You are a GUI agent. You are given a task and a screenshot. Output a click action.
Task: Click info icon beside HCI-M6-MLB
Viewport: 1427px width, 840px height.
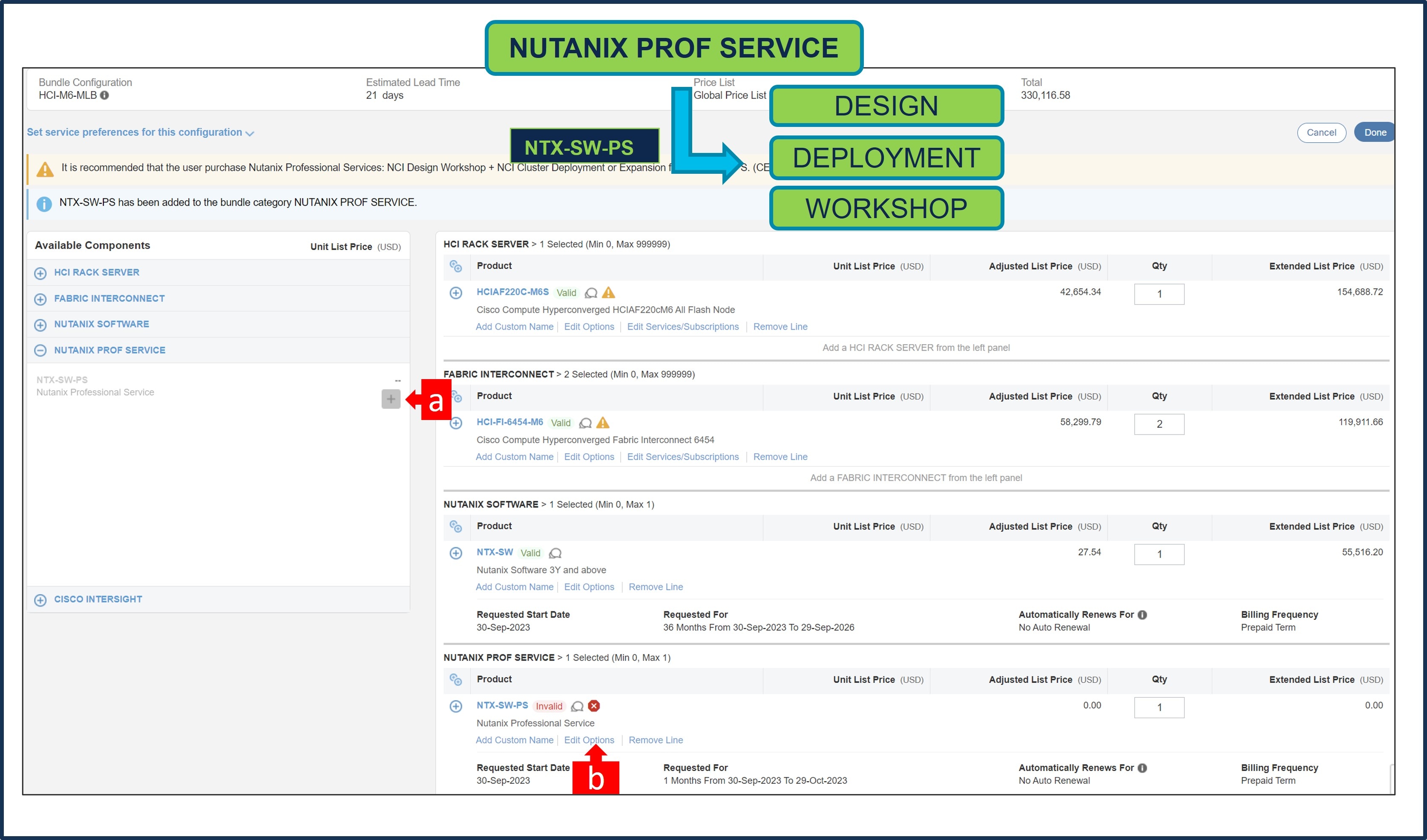coord(105,95)
